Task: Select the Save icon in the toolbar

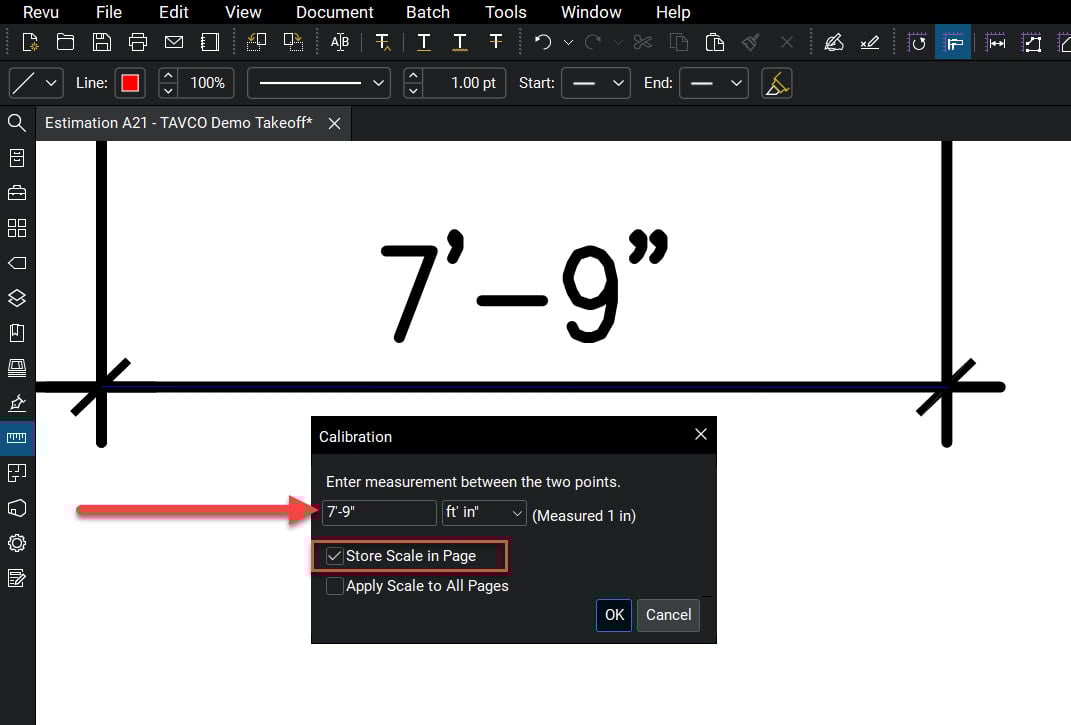Action: 102,41
